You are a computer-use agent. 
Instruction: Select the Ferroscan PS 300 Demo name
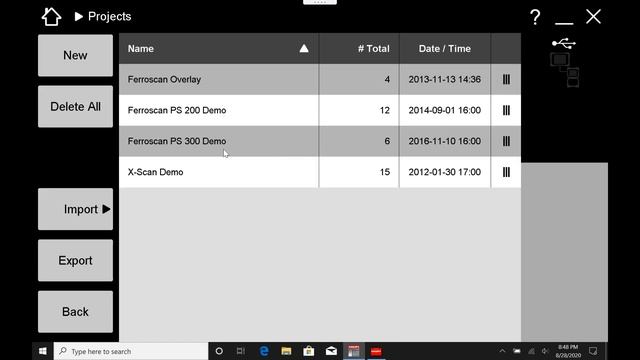click(177, 141)
